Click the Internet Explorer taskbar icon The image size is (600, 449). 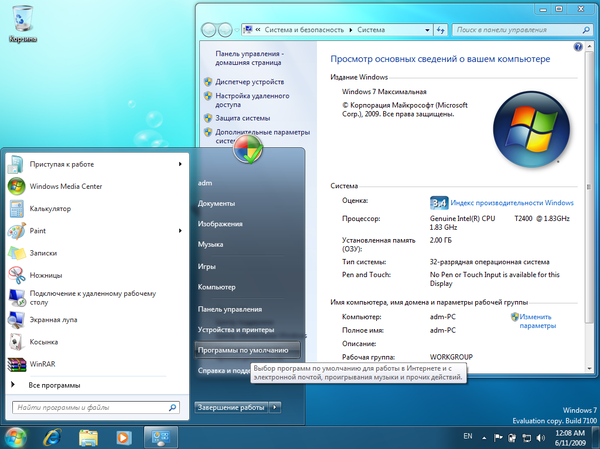[x=51, y=437]
